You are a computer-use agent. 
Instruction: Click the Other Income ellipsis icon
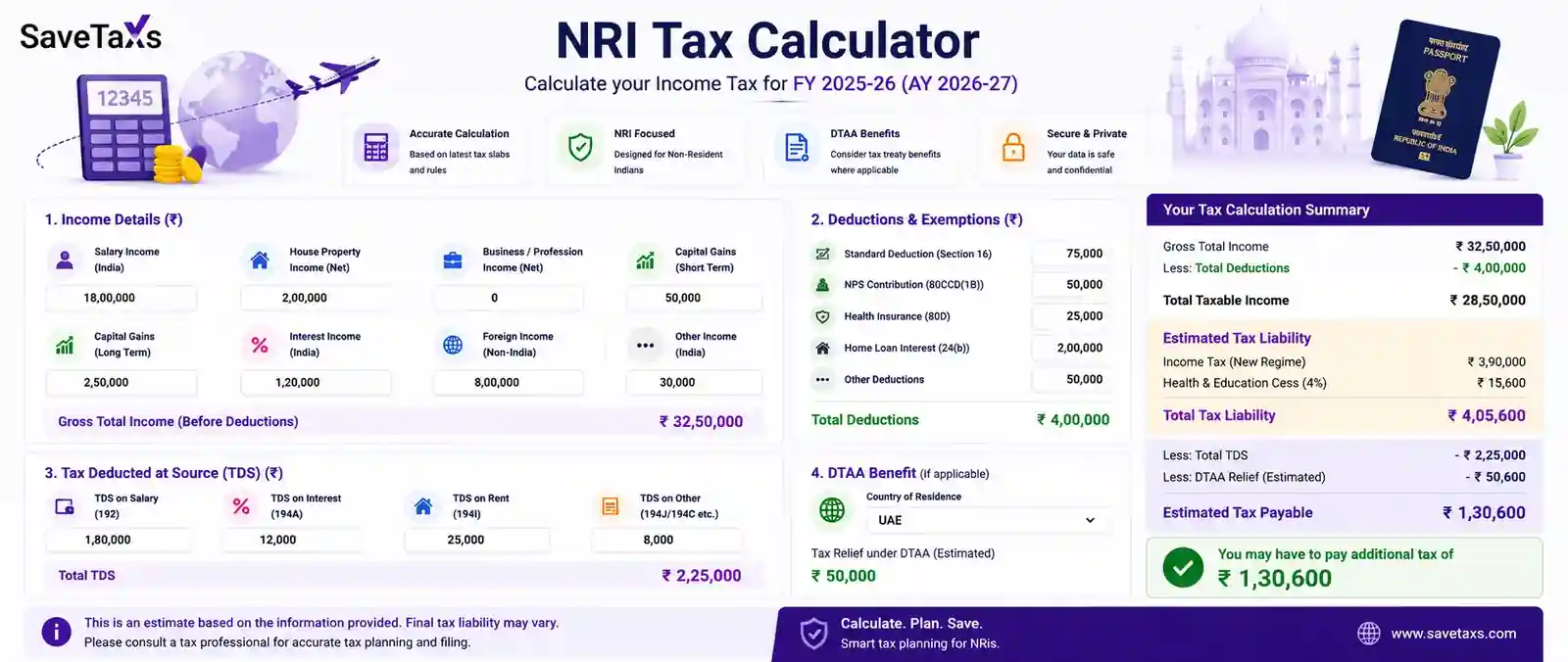[645, 345]
